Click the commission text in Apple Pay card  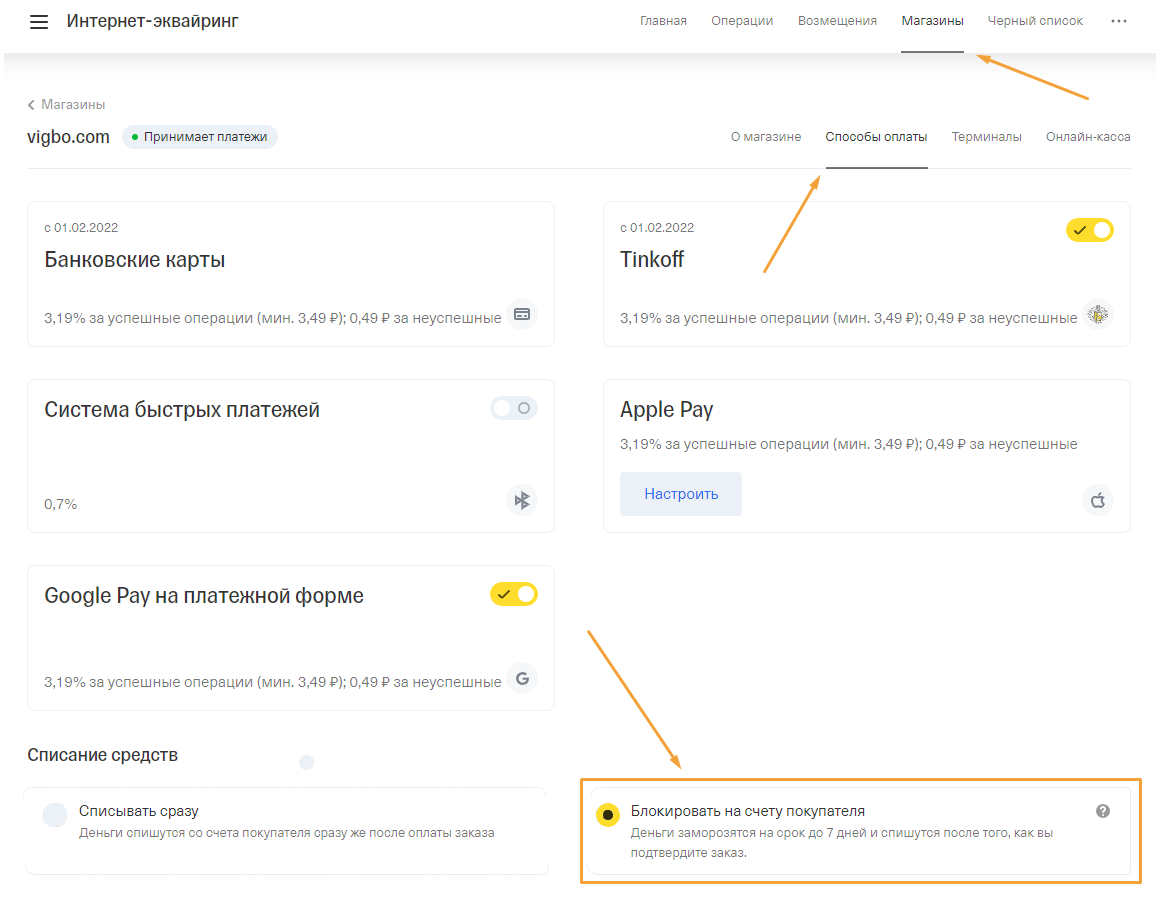tap(849, 445)
